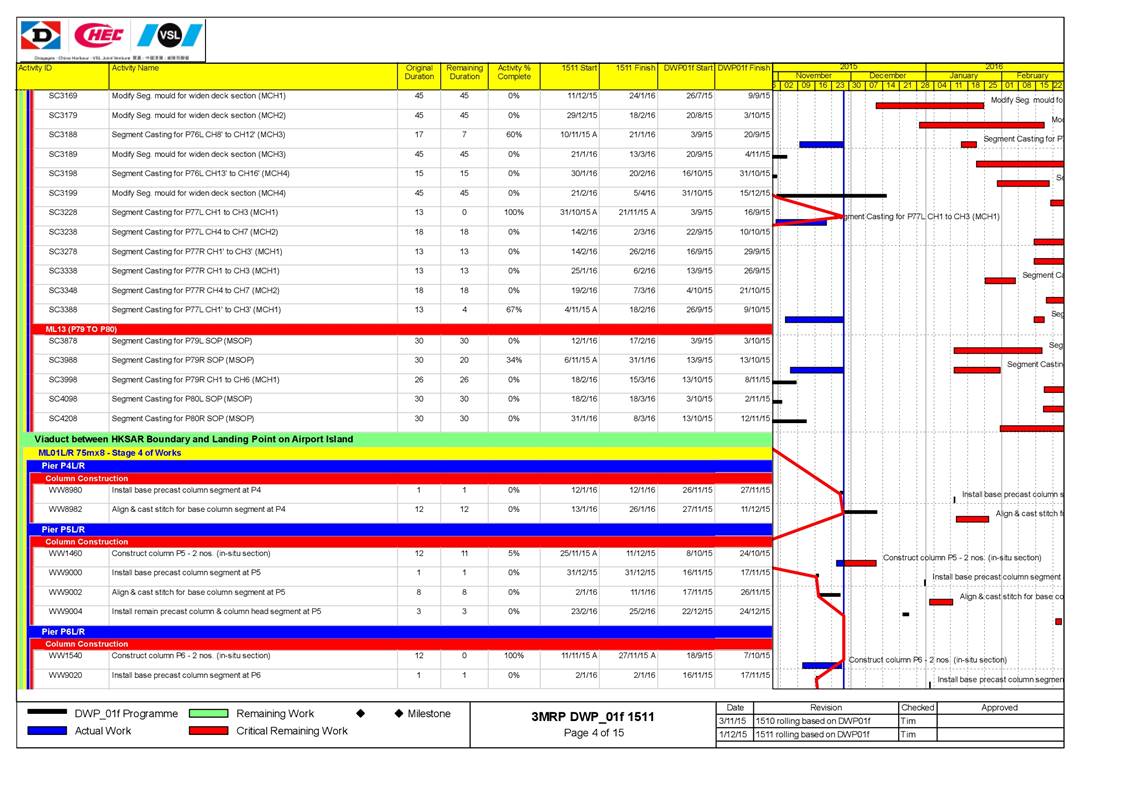
Task: Collapse the Viaduct between HKSAR Boundary group band
Action: pos(398,439)
